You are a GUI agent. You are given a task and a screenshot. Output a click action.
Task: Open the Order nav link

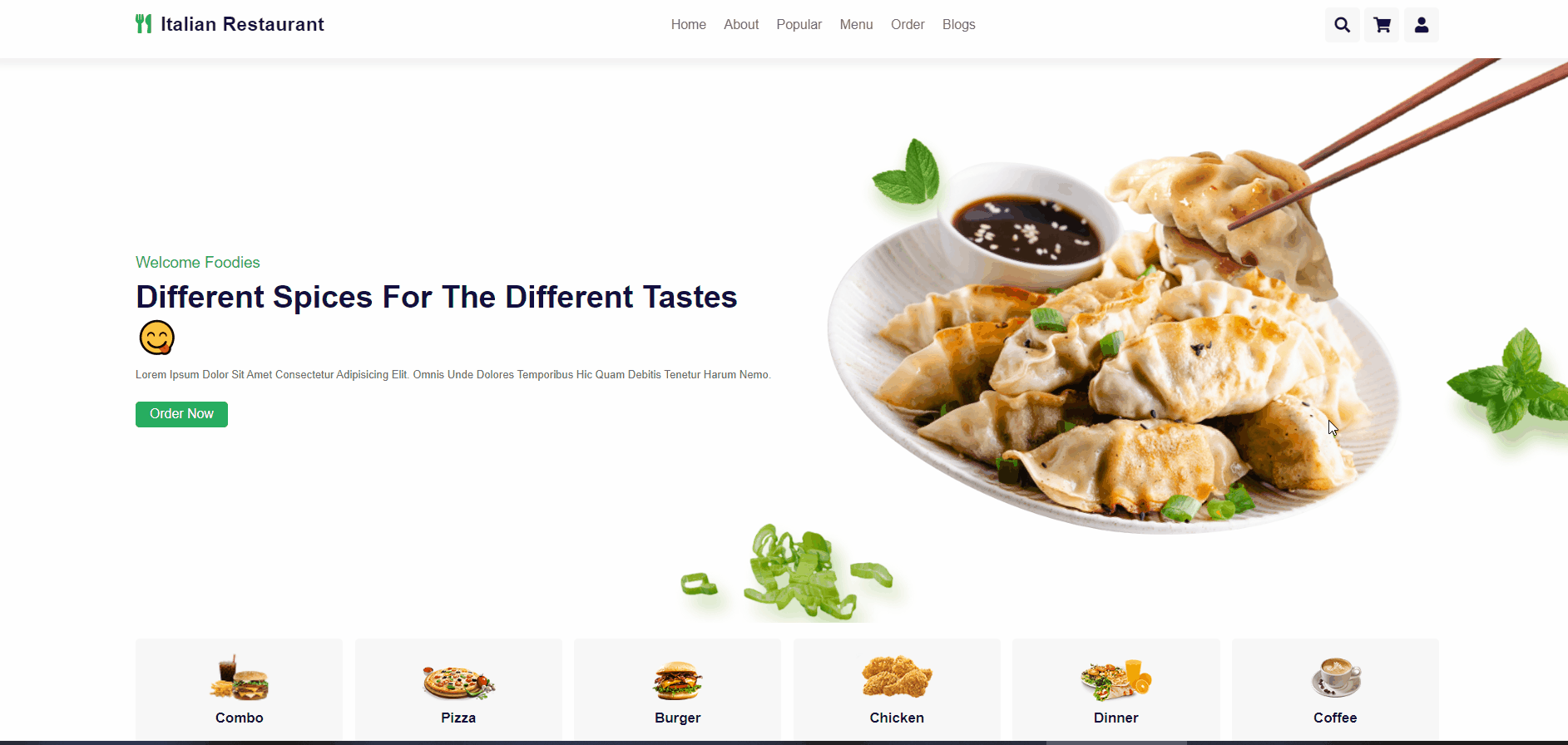[908, 25]
